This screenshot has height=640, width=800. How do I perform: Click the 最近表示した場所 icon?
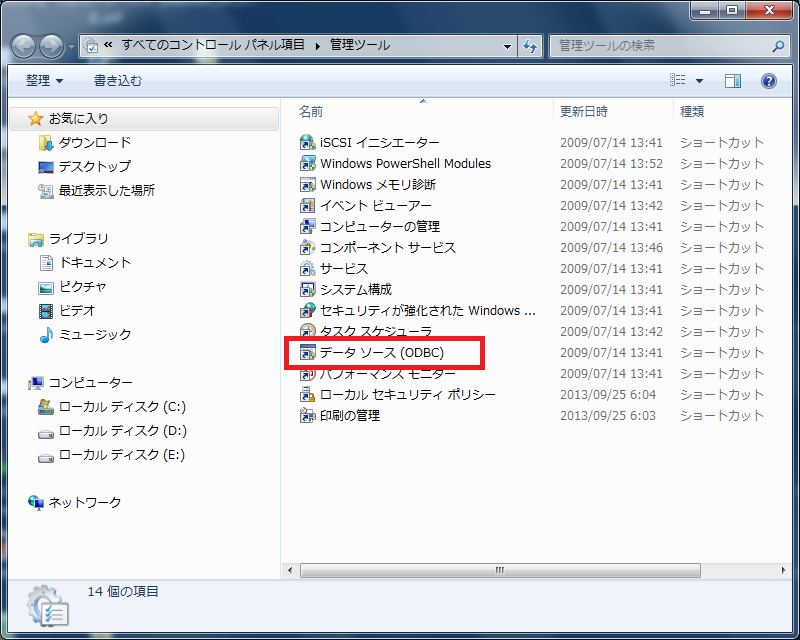[x=46, y=191]
